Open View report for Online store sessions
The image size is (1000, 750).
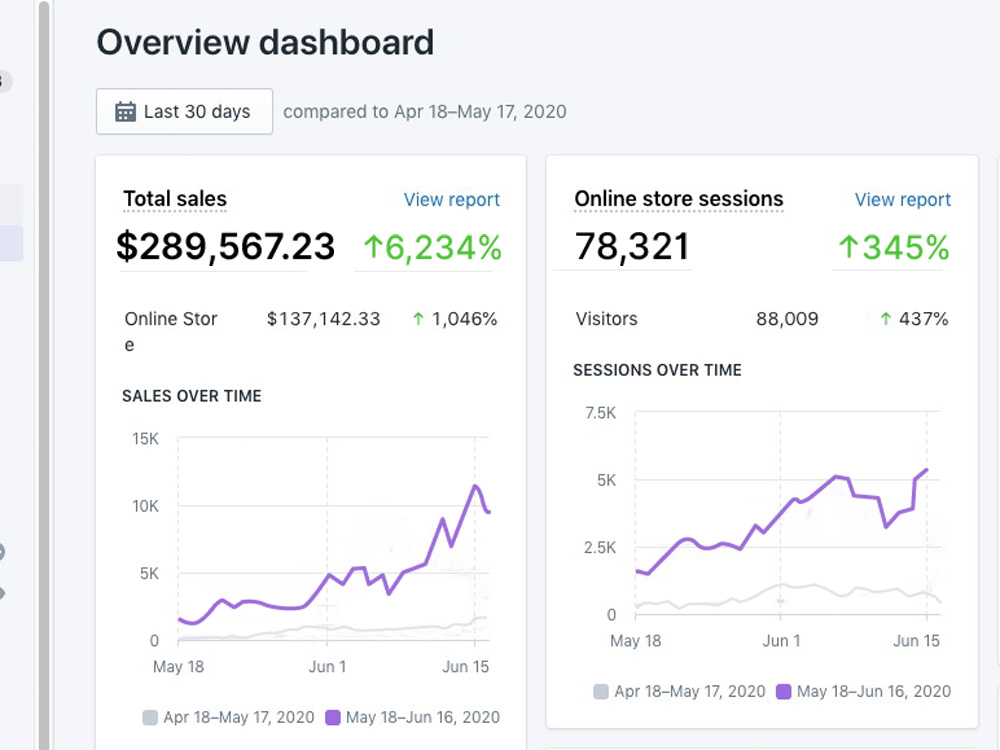pos(902,200)
